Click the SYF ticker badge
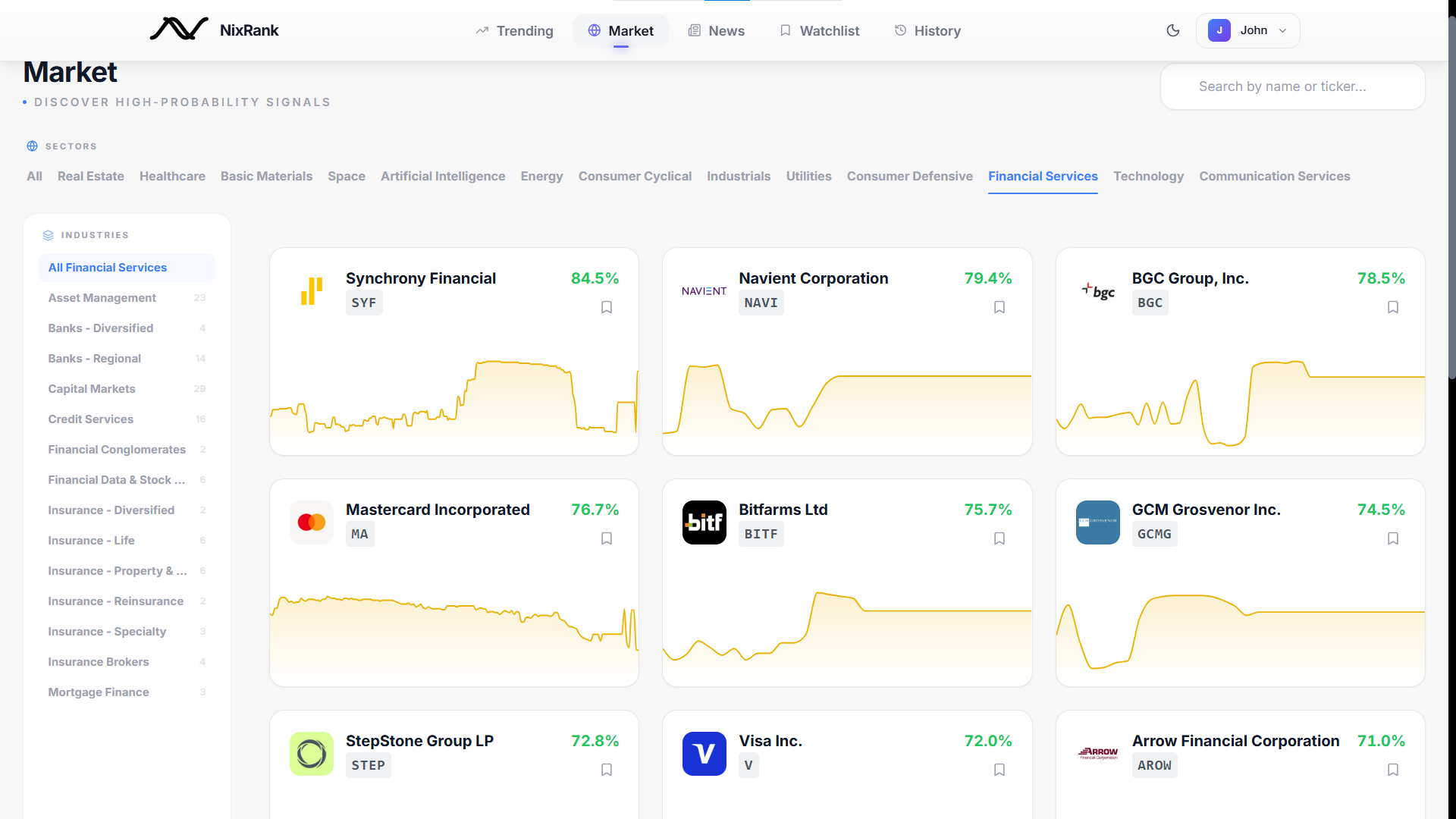This screenshot has width=1456, height=819. tap(364, 303)
